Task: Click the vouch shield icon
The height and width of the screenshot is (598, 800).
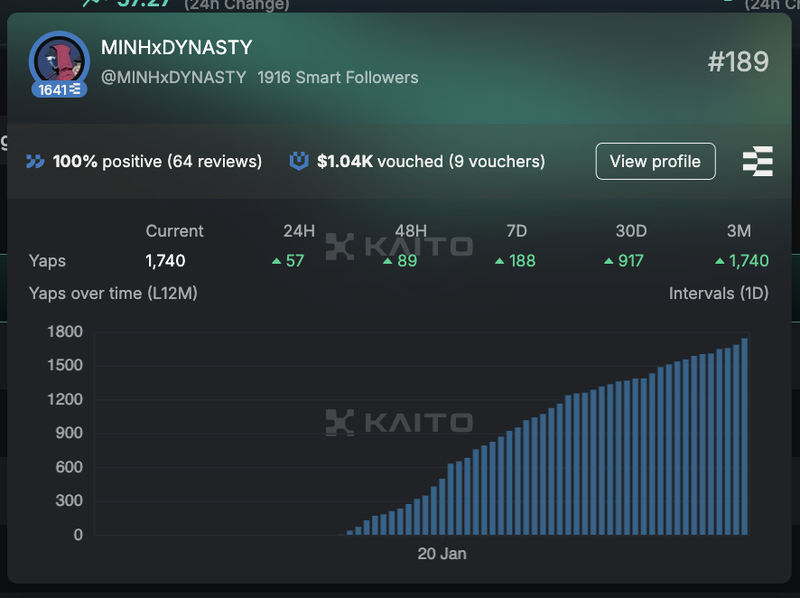Action: (298, 161)
